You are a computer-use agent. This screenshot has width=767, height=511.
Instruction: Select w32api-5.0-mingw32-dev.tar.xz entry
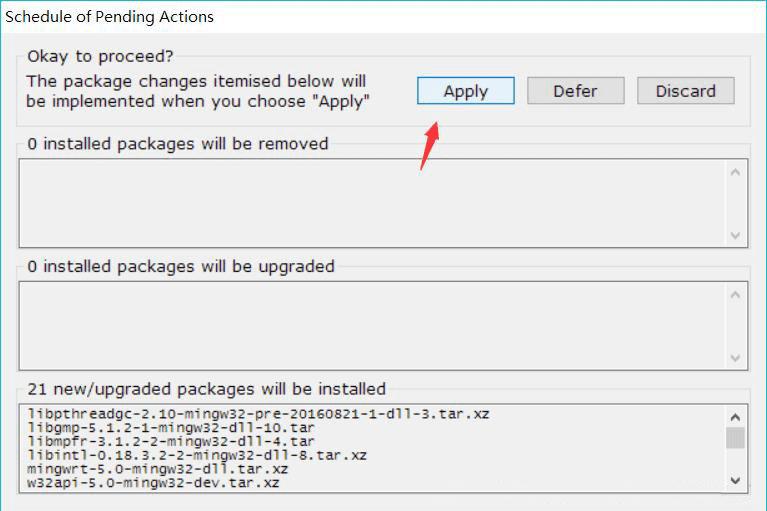(153, 483)
